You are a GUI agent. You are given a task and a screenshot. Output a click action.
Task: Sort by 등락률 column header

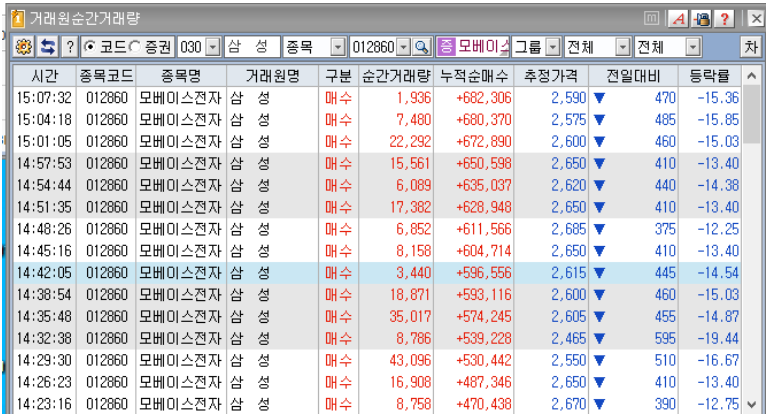pos(710,75)
